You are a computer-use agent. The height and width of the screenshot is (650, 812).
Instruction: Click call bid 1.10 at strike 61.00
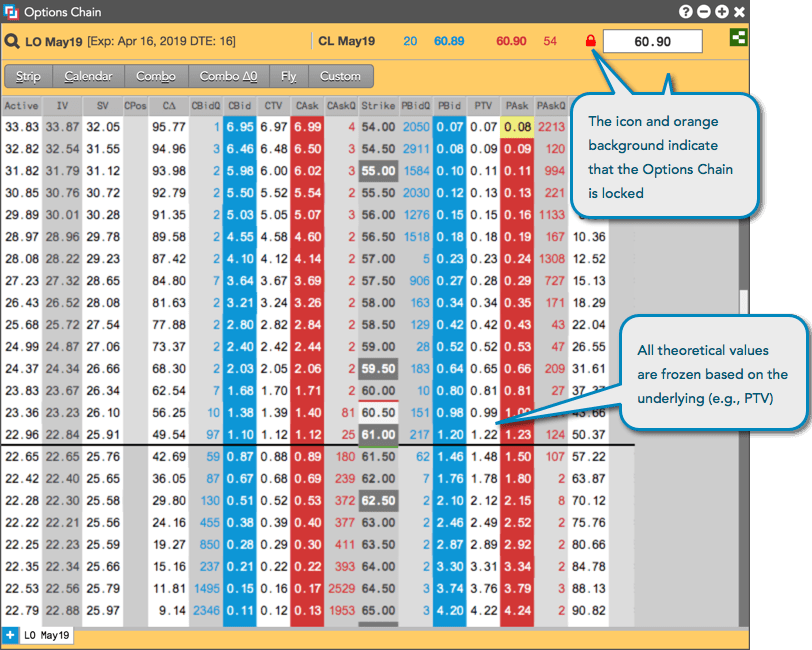(x=240, y=435)
